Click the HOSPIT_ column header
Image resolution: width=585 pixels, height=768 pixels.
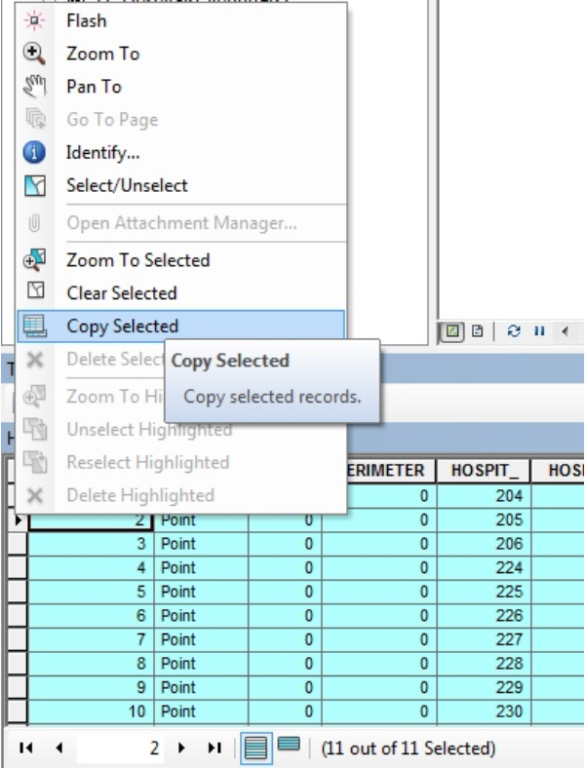coord(484,471)
